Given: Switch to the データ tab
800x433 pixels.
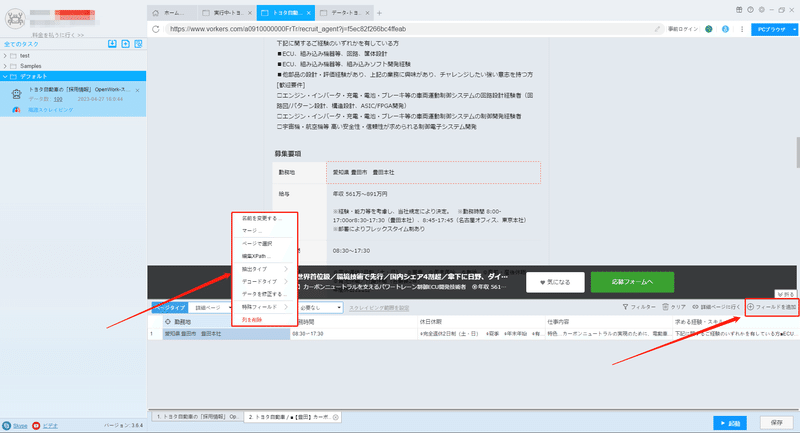Looking at the screenshot, I should coord(344,13).
